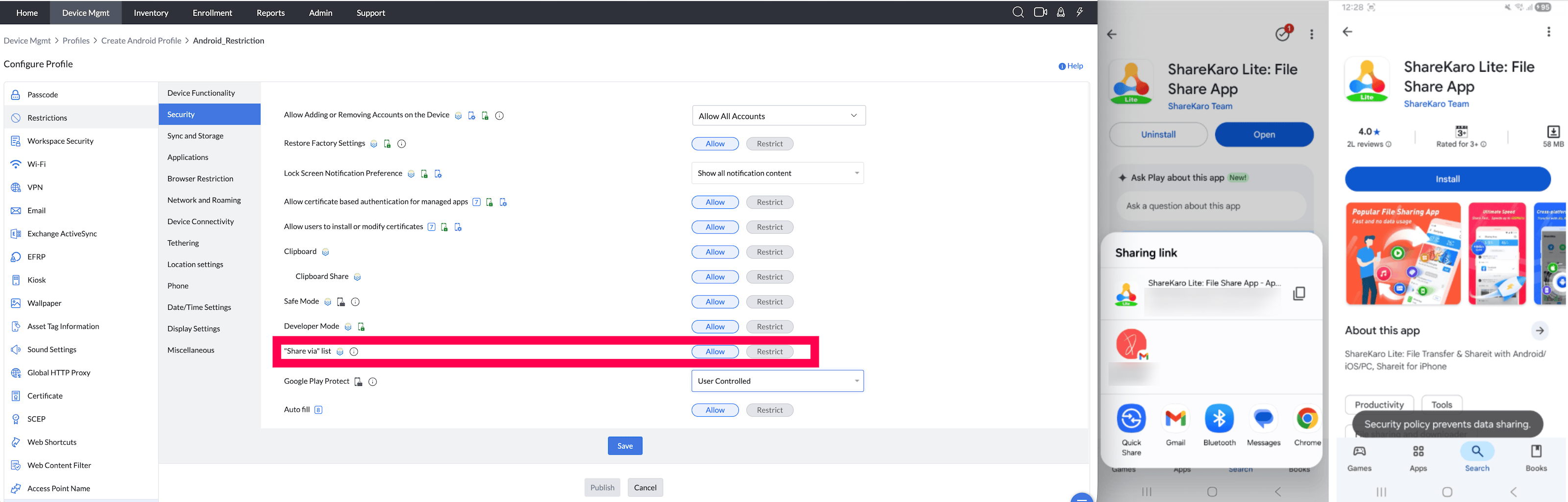This screenshot has height=502, width=1568.
Task: Tap the Productivity tag chip
Action: (1379, 404)
